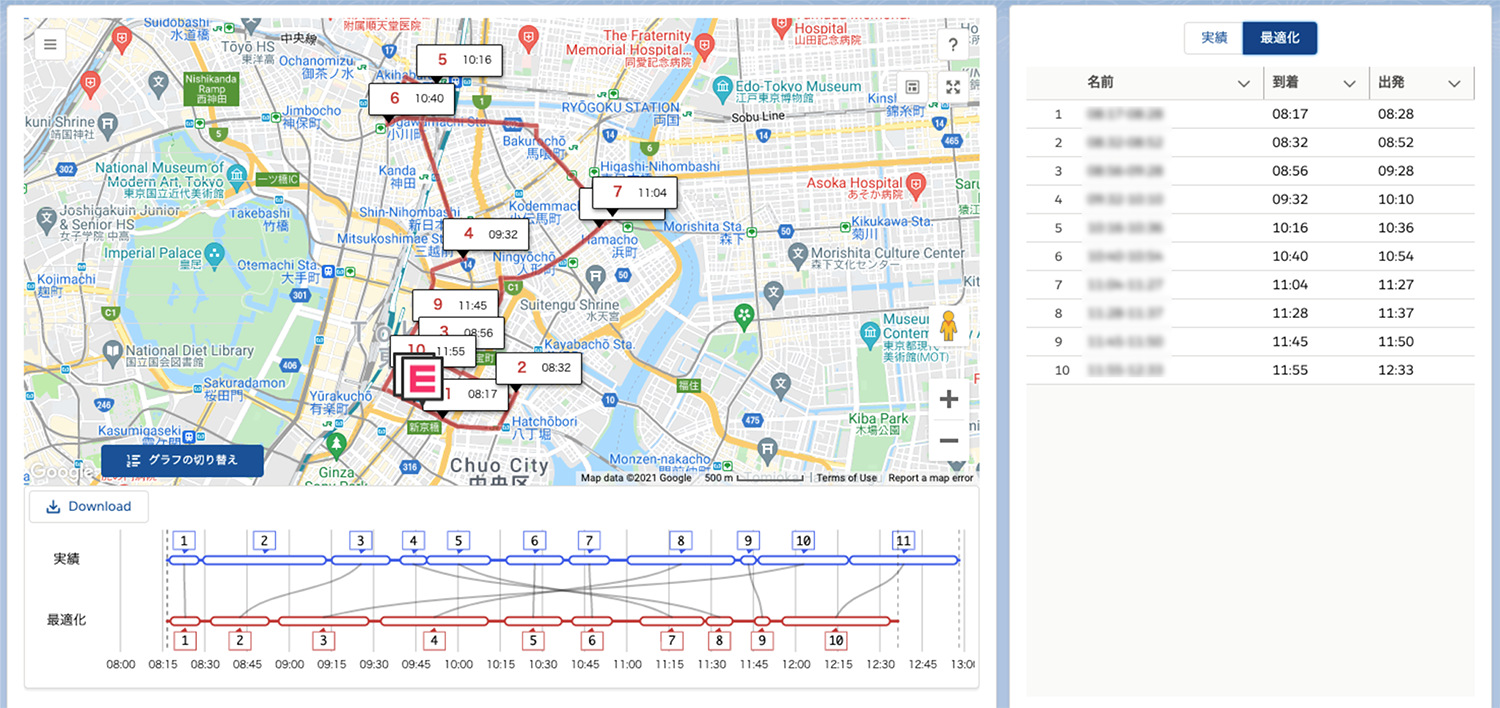Click blue marker 9 in 実績 timeline row
Screen dimensions: 1500x708
[x=748, y=541]
